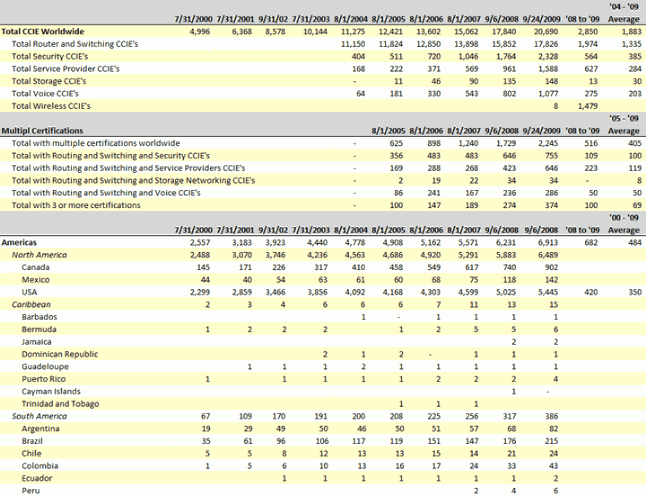Click the value 1,588 in Service Provider row
This screenshot has height=496, width=646.
[x=548, y=69]
